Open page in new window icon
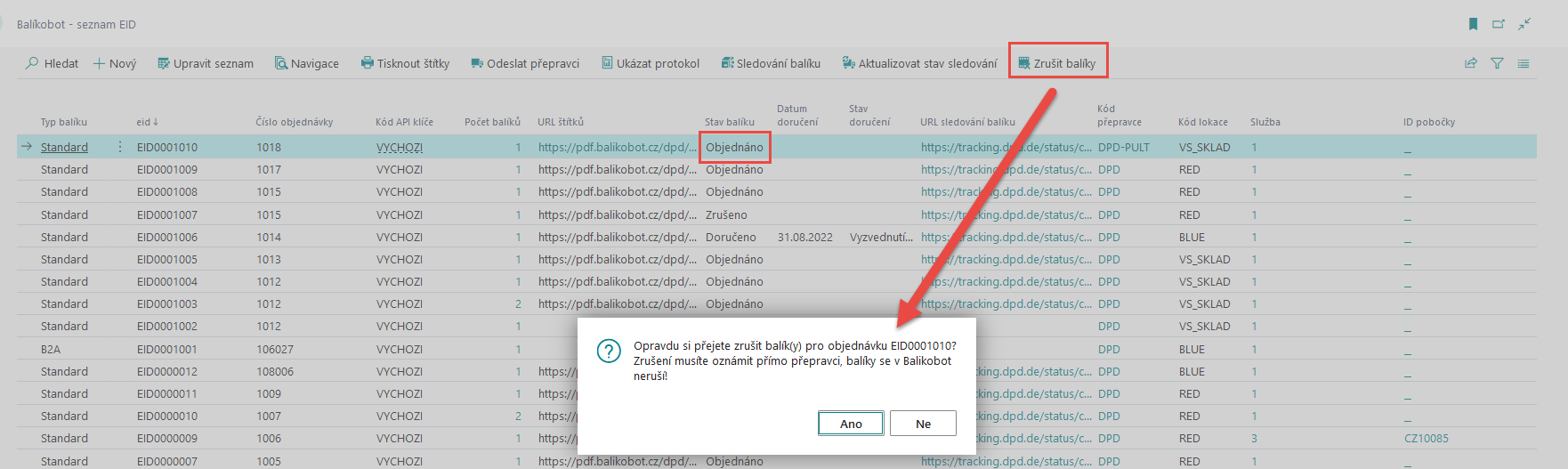The width and height of the screenshot is (1568, 469). coord(1499,24)
